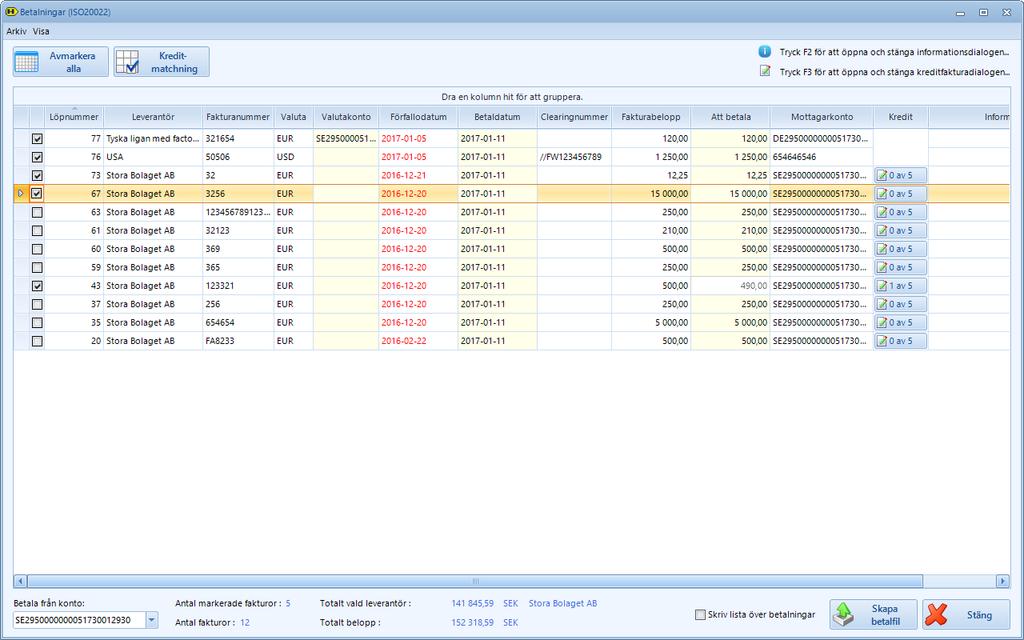The width and height of the screenshot is (1024, 640).
Task: Click Mottagarkonto column header
Action: pos(822,117)
